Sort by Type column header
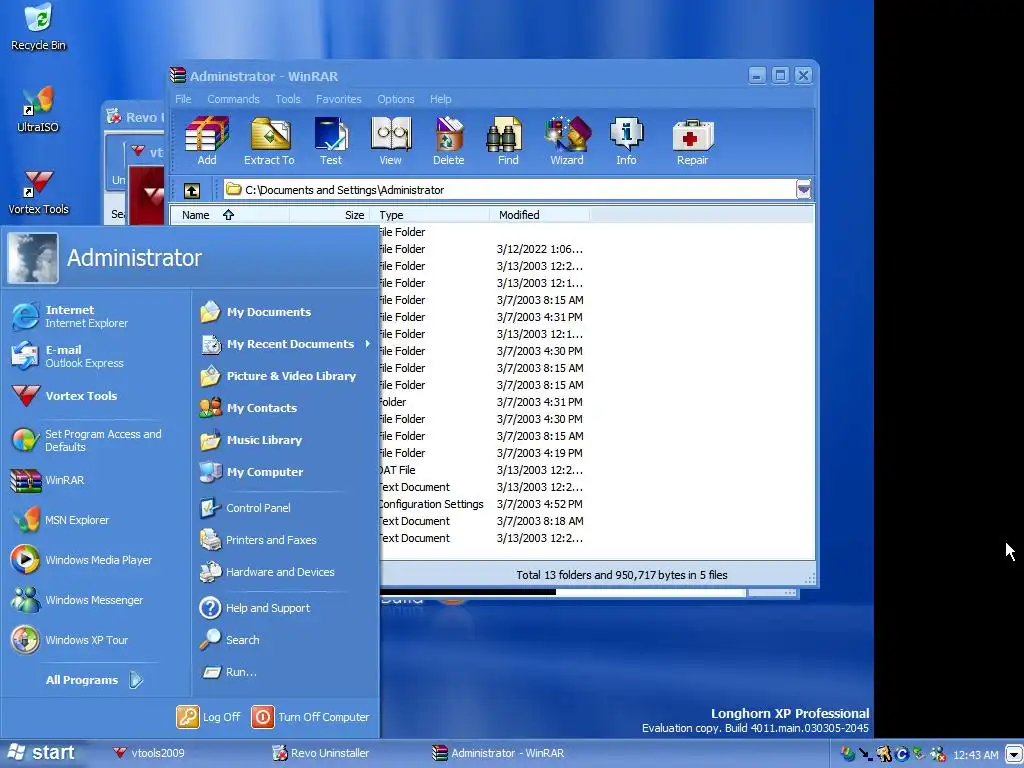 [430, 215]
